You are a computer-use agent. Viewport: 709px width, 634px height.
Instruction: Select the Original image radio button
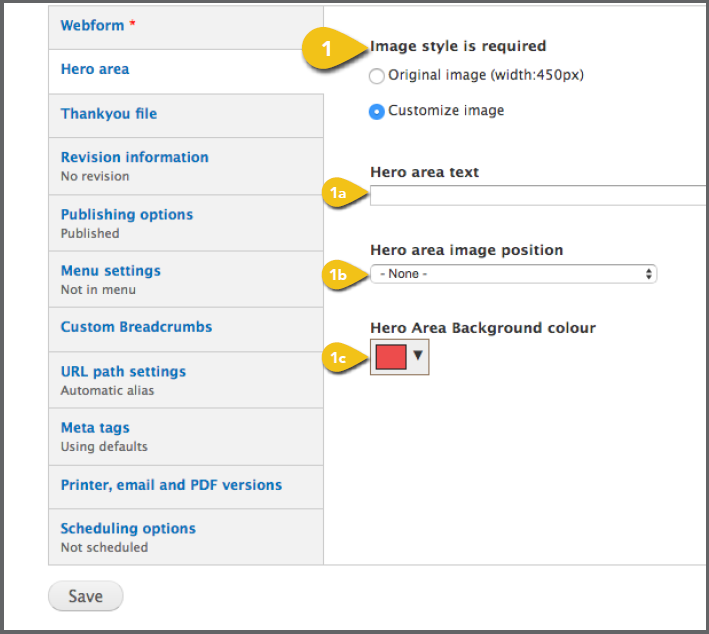377,76
